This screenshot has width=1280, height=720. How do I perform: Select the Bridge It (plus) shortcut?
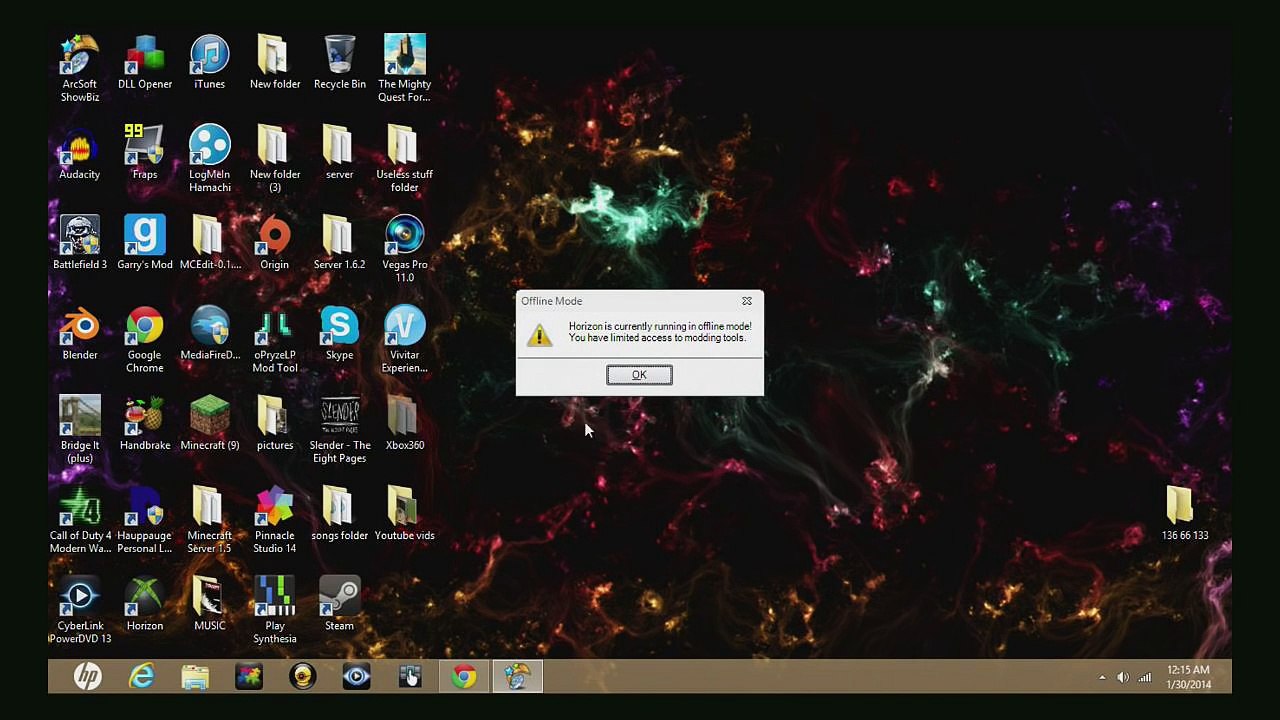click(80, 428)
